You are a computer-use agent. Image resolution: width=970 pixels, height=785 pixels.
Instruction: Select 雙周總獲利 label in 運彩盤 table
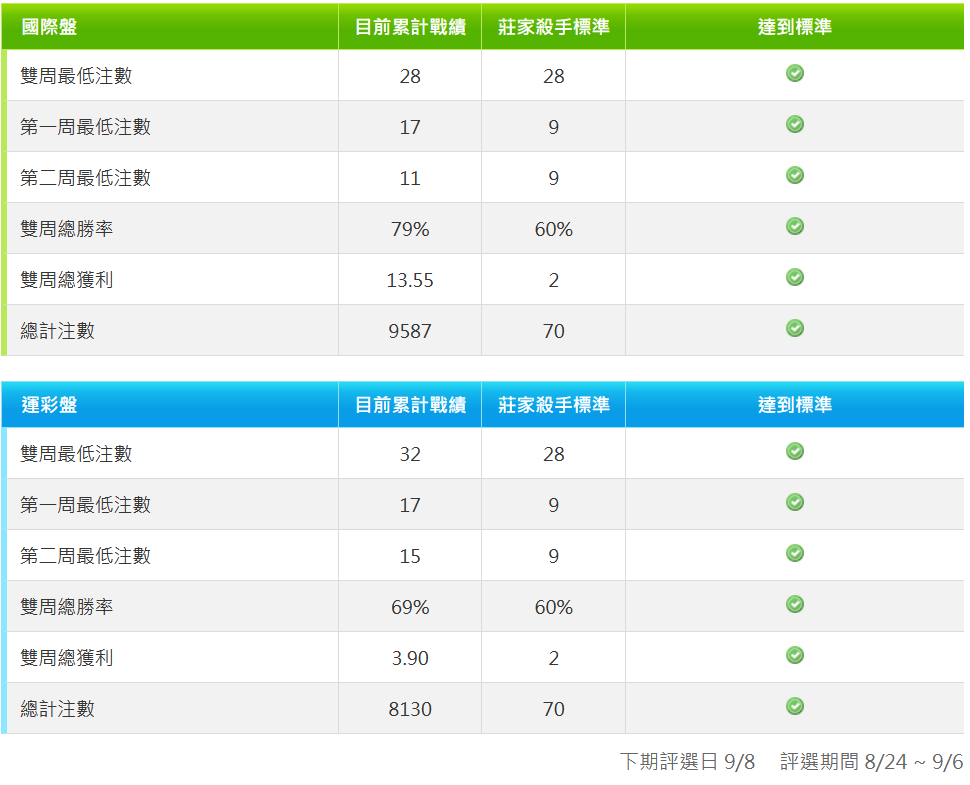pos(67,658)
